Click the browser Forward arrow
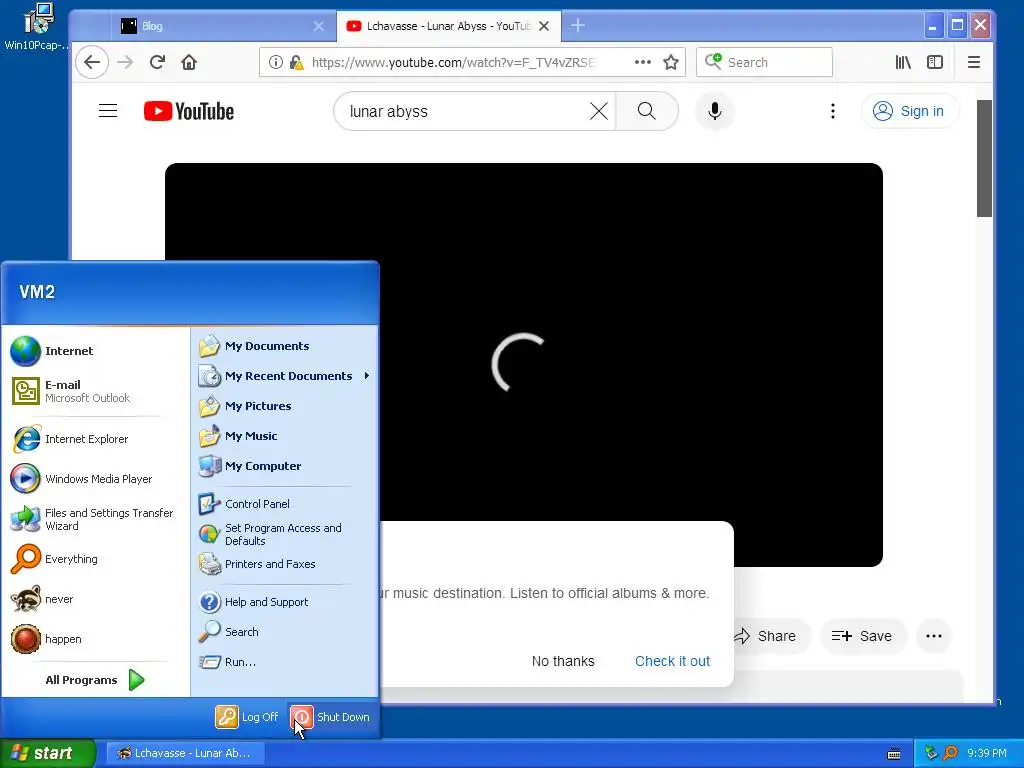This screenshot has height=768, width=1024. coord(125,63)
